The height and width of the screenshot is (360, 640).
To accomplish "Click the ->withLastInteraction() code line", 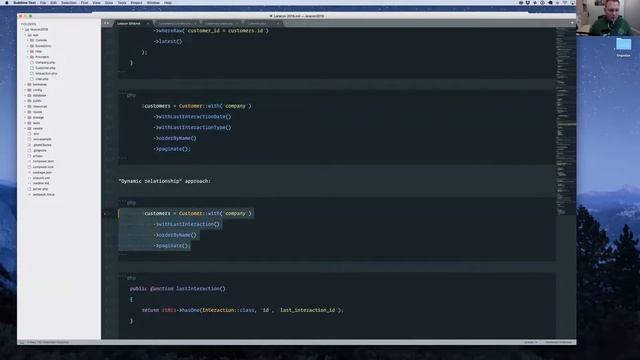I will pos(187,224).
